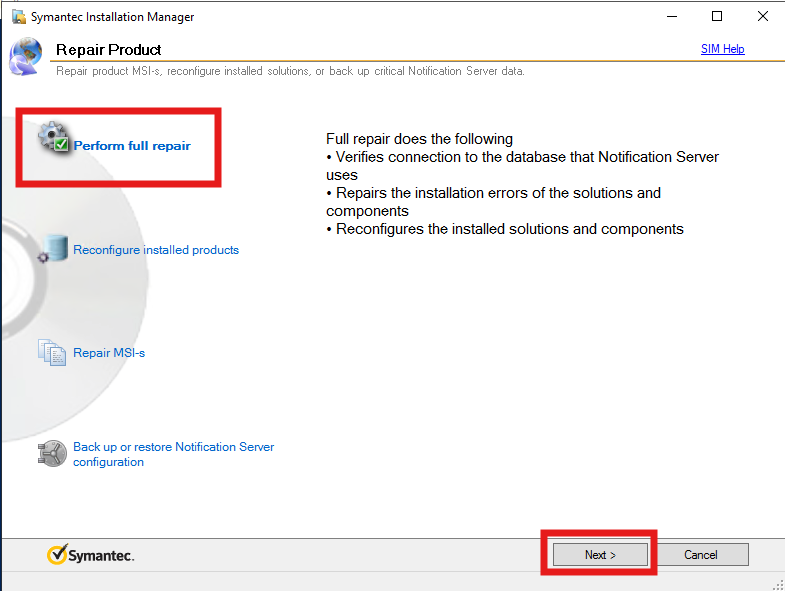The image size is (785, 591).
Task: Maximize the Installation Manager window
Action: (717, 17)
